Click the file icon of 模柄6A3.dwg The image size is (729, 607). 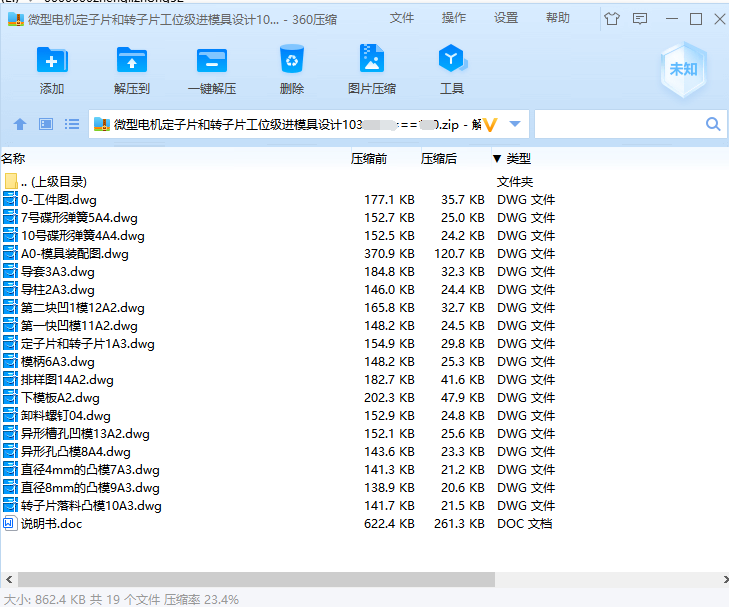coord(10,361)
